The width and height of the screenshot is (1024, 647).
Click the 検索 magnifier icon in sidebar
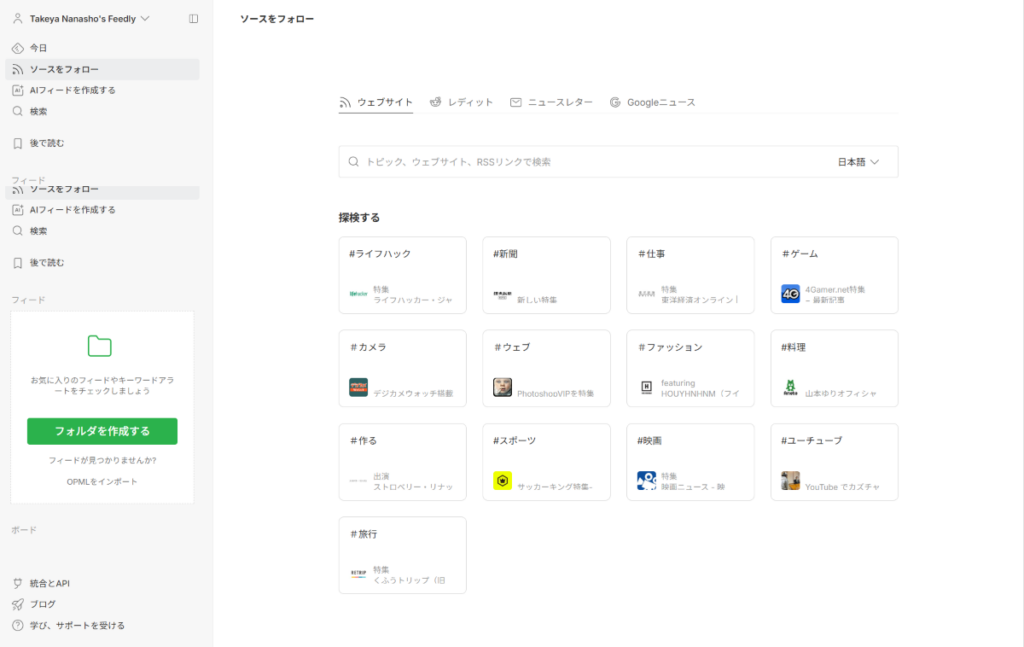point(16,110)
